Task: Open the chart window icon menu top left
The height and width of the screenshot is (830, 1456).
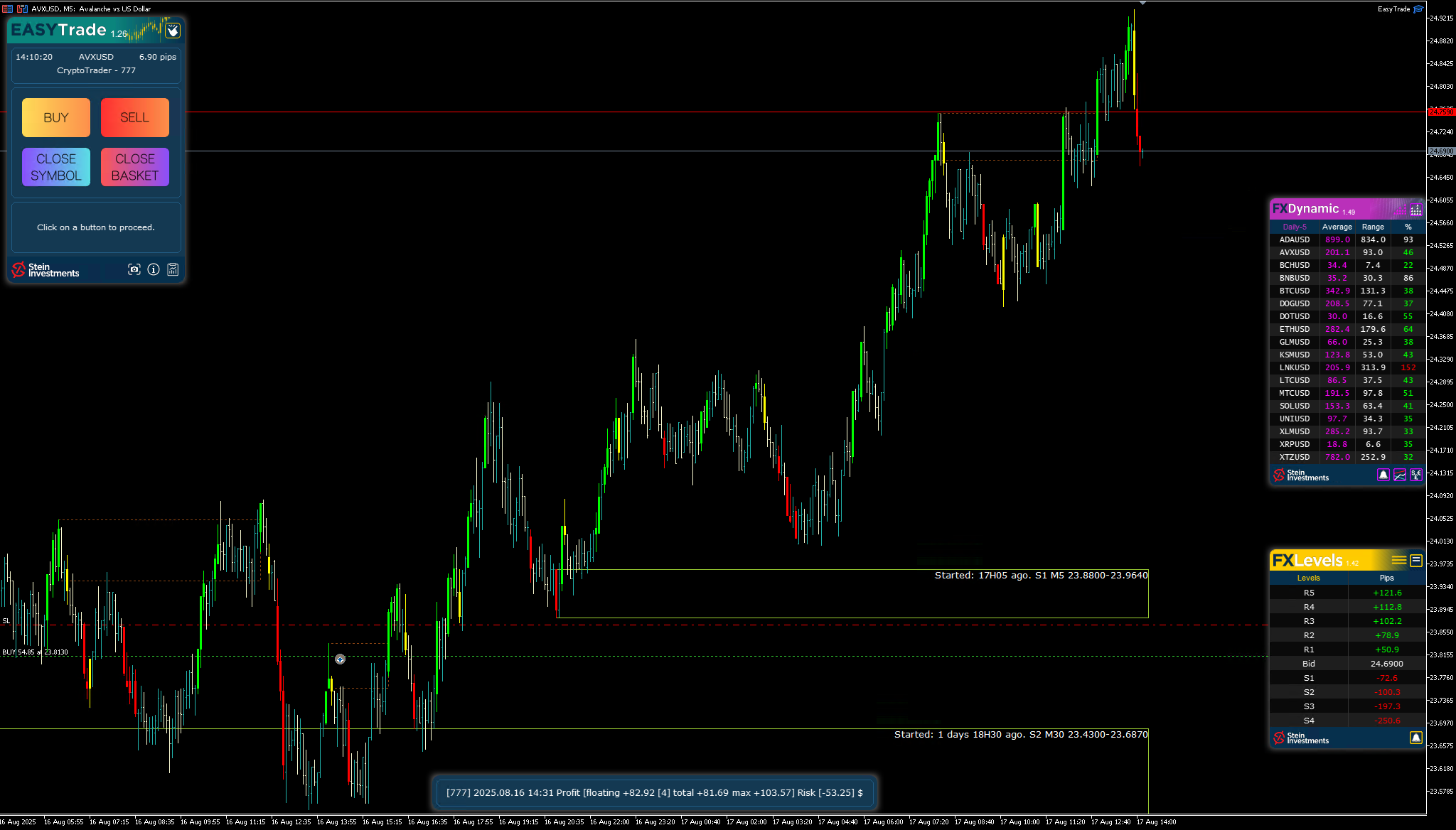Action: [7, 9]
